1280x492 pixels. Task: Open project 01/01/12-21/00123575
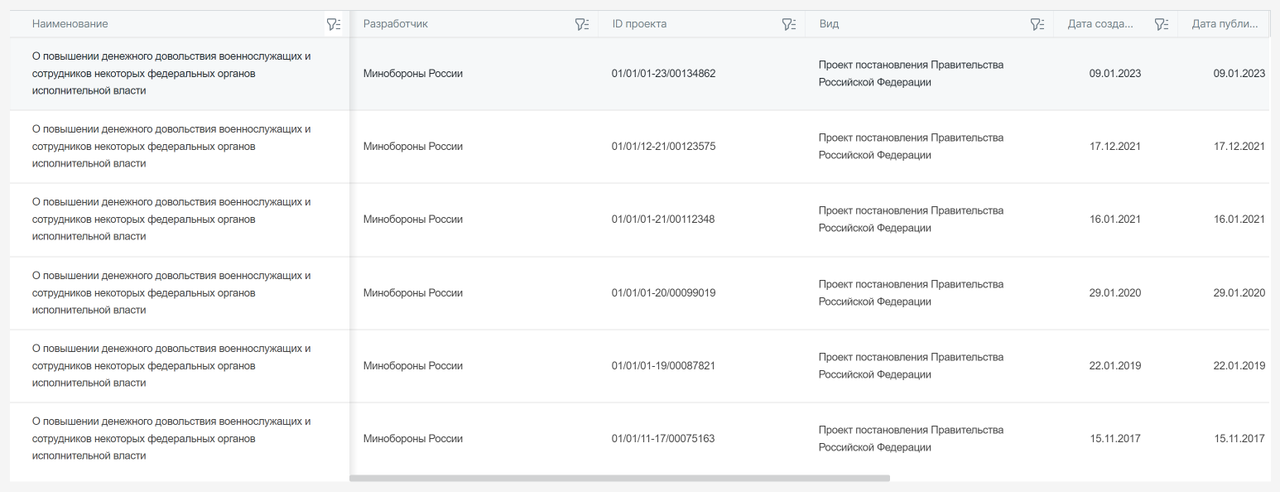point(663,147)
